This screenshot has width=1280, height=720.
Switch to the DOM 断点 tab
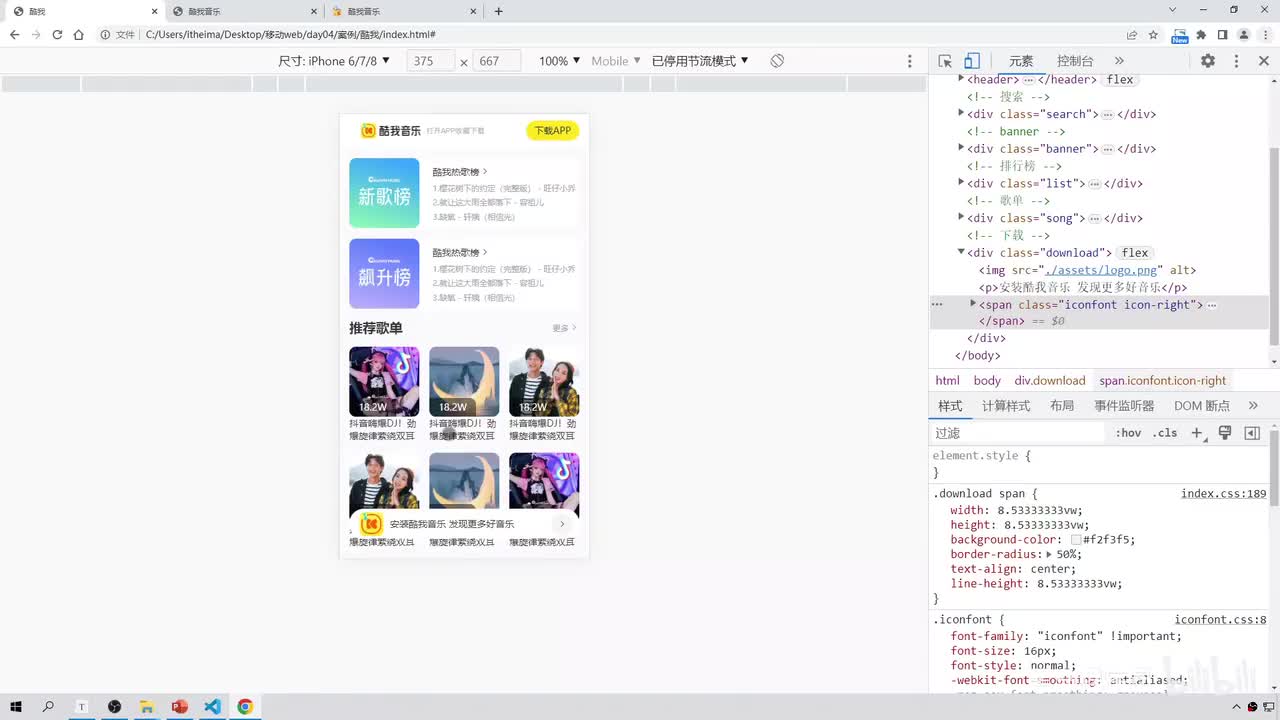click(x=1202, y=406)
